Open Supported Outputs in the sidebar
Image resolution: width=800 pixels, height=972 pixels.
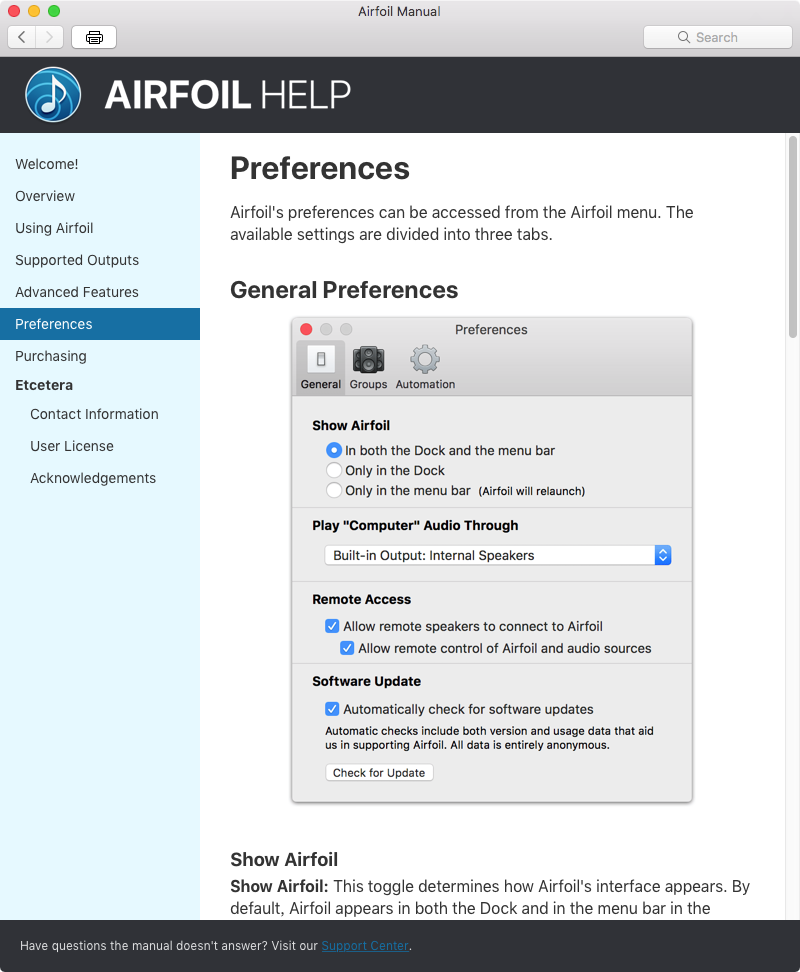77,260
